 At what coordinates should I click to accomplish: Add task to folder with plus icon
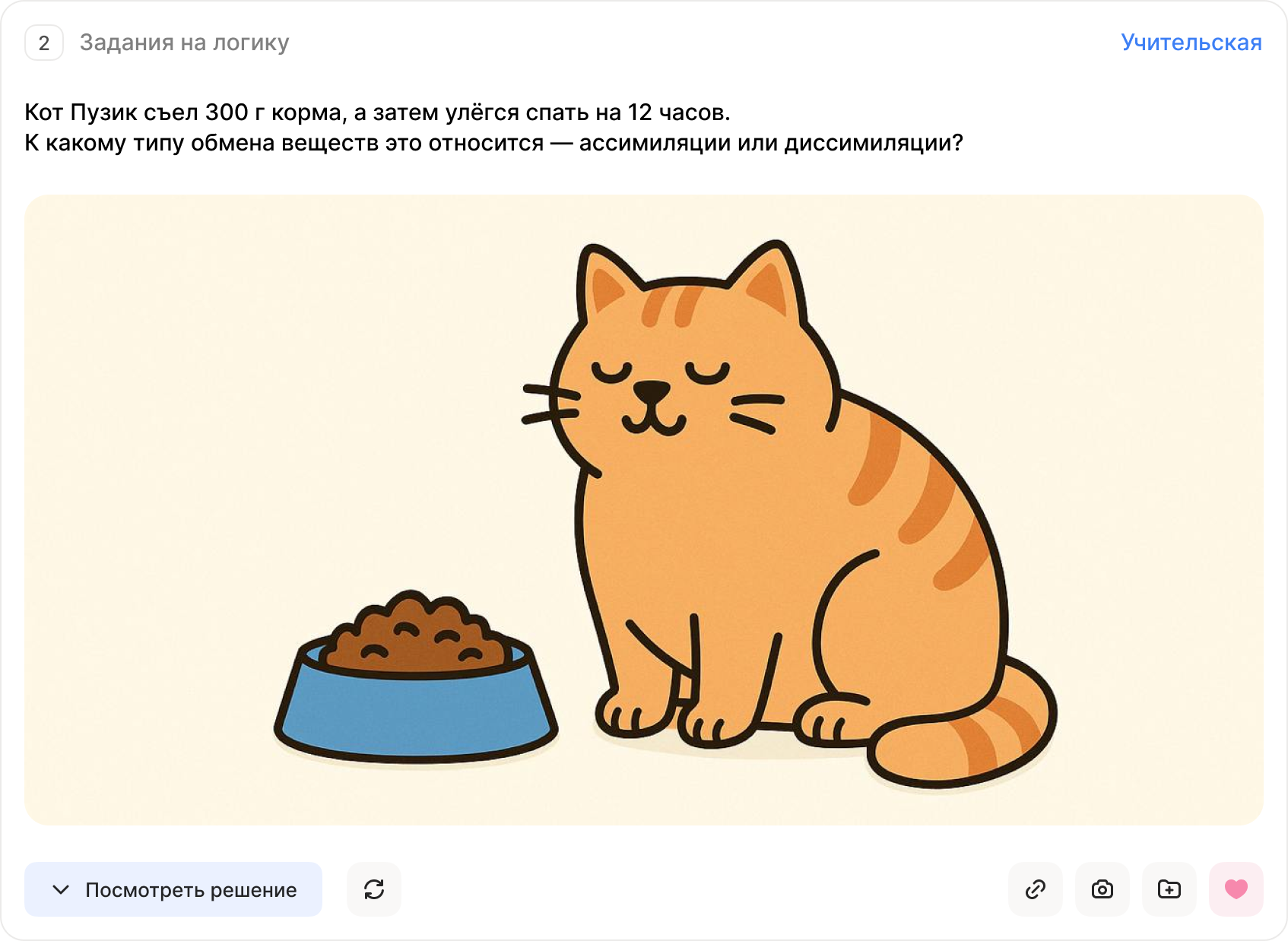1169,889
